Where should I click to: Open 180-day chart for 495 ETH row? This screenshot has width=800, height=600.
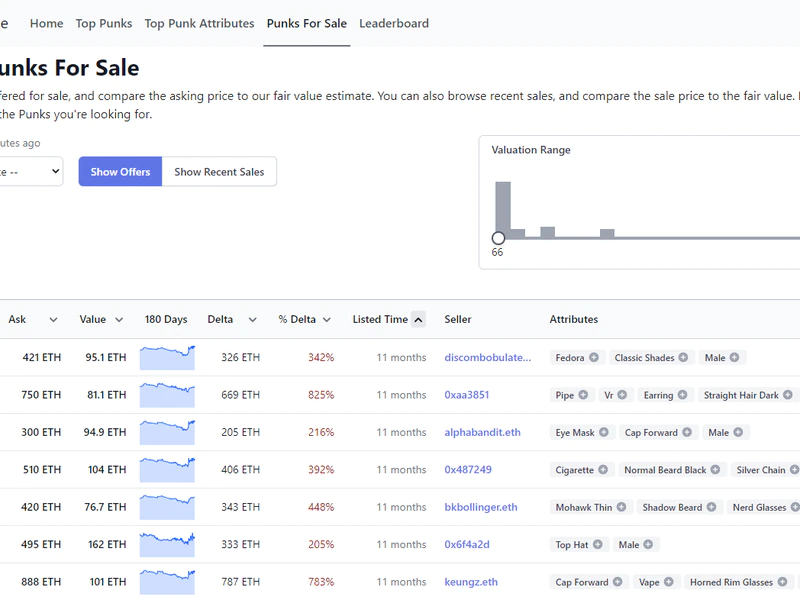(167, 544)
